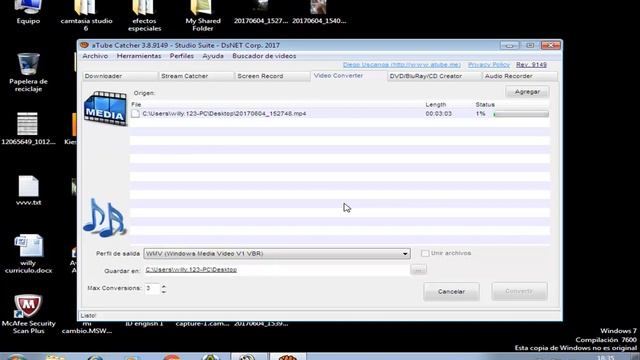Image resolution: width=640 pixels, height=360 pixels.
Task: Expand the Perfil de salida dropdown
Action: 404,253
